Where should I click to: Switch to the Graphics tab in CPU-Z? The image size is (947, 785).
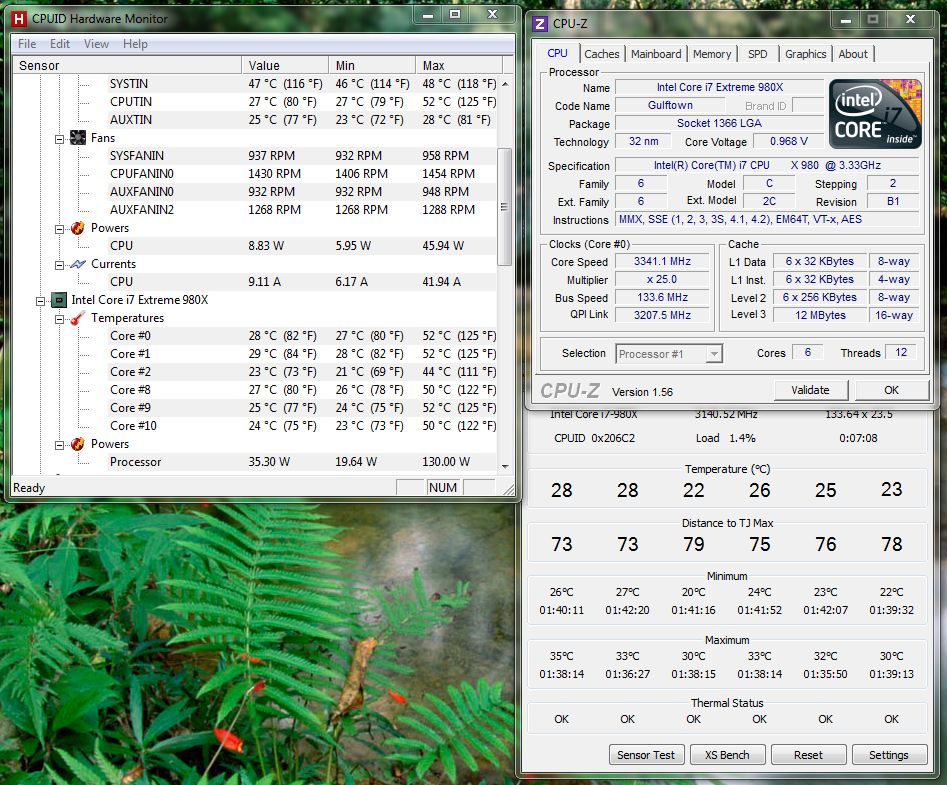(805, 54)
